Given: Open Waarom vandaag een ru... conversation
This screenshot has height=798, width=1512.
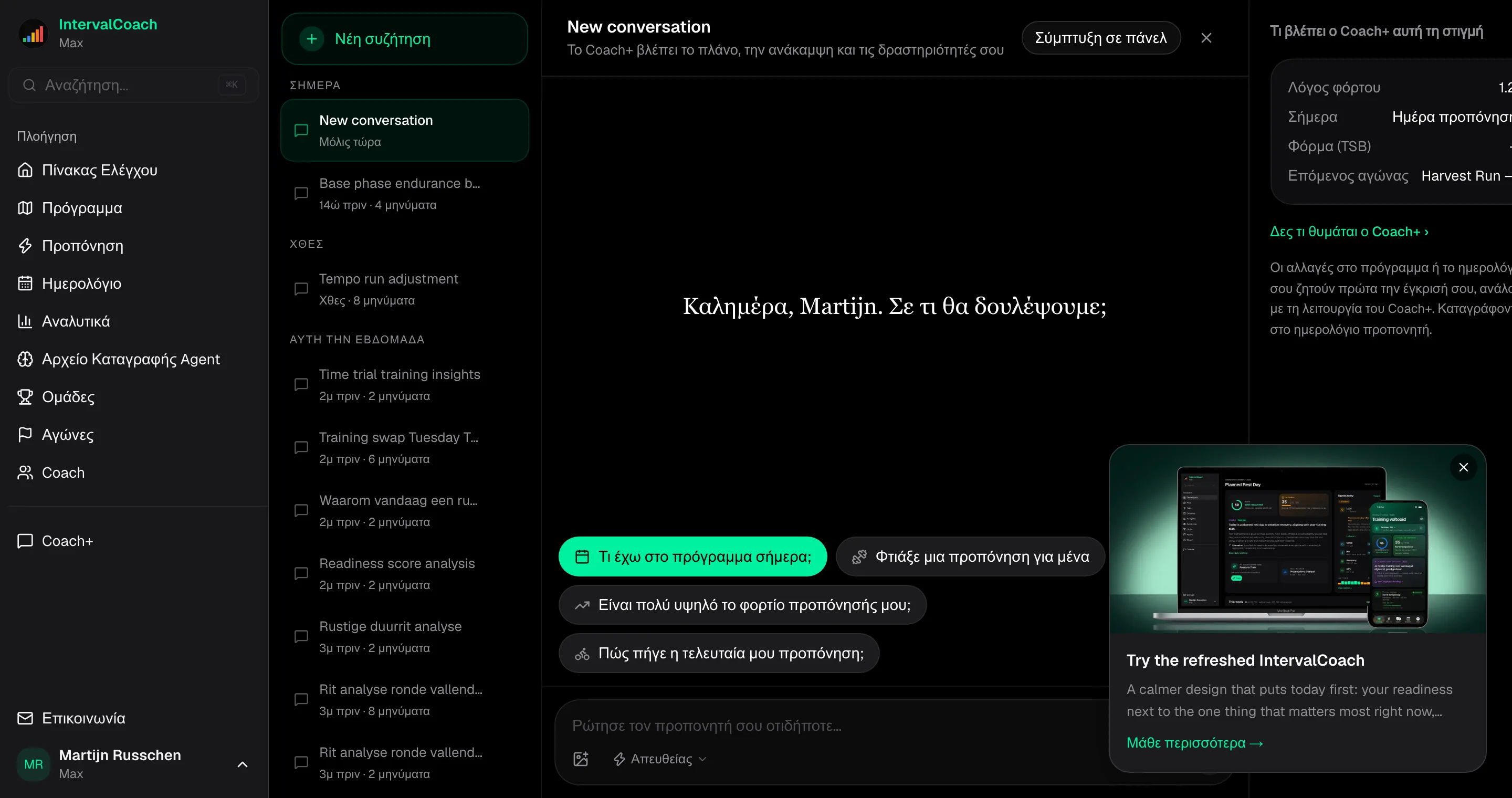Looking at the screenshot, I should click(x=404, y=510).
